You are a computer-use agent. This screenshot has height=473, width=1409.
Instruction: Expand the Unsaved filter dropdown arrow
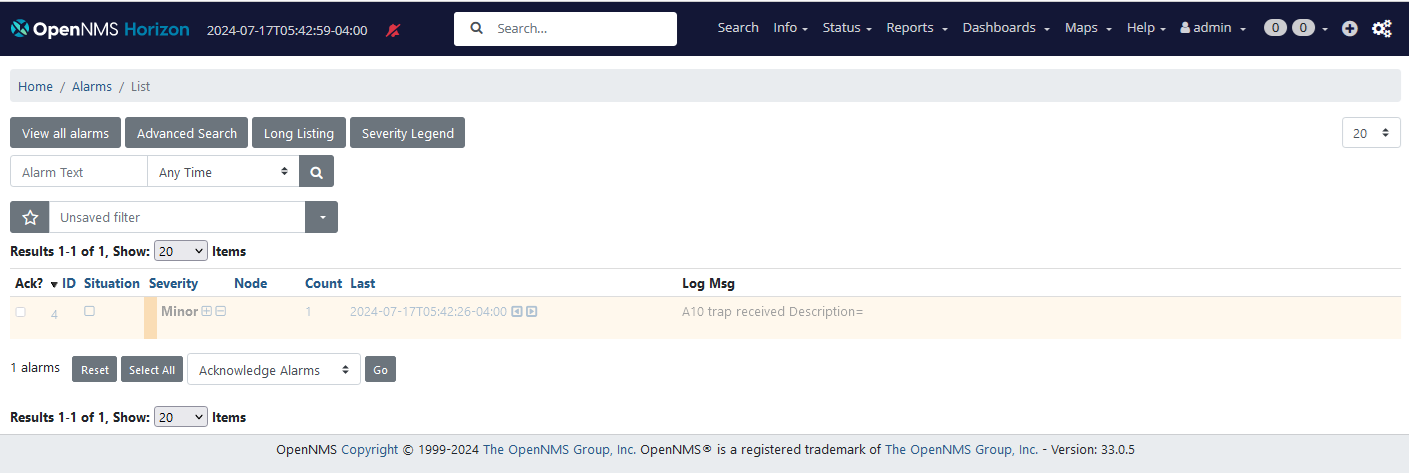point(321,217)
